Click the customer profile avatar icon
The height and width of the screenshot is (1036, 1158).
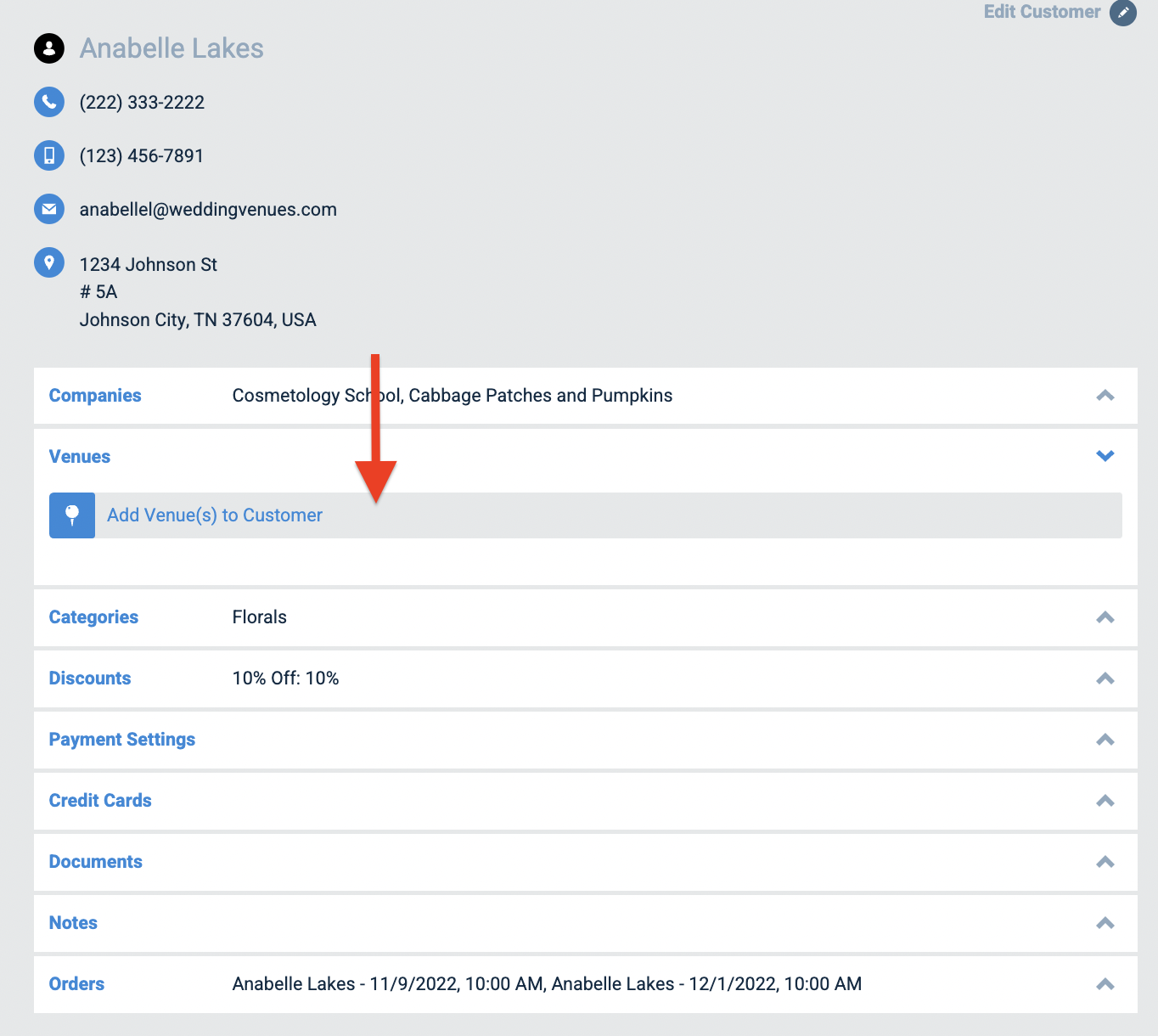click(x=49, y=48)
